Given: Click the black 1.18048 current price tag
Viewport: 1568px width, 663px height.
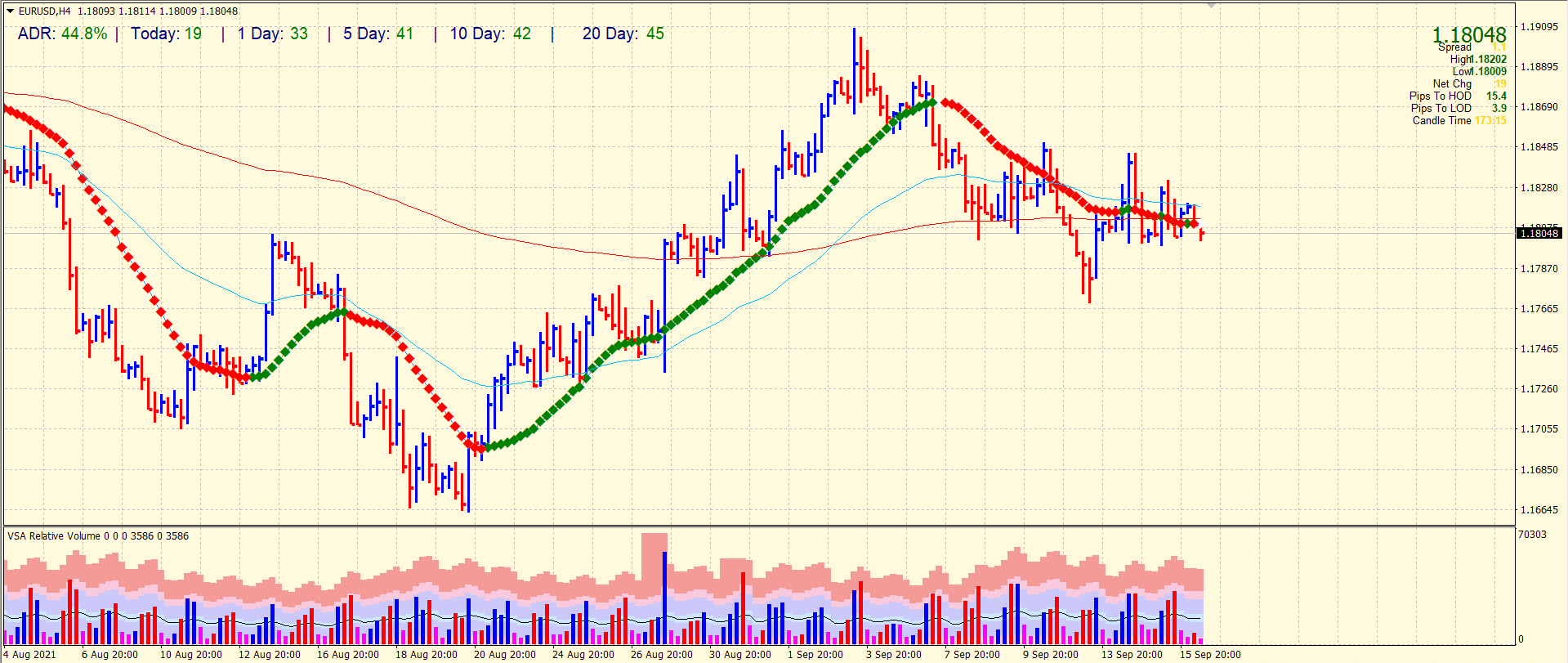Looking at the screenshot, I should pos(1539,234).
